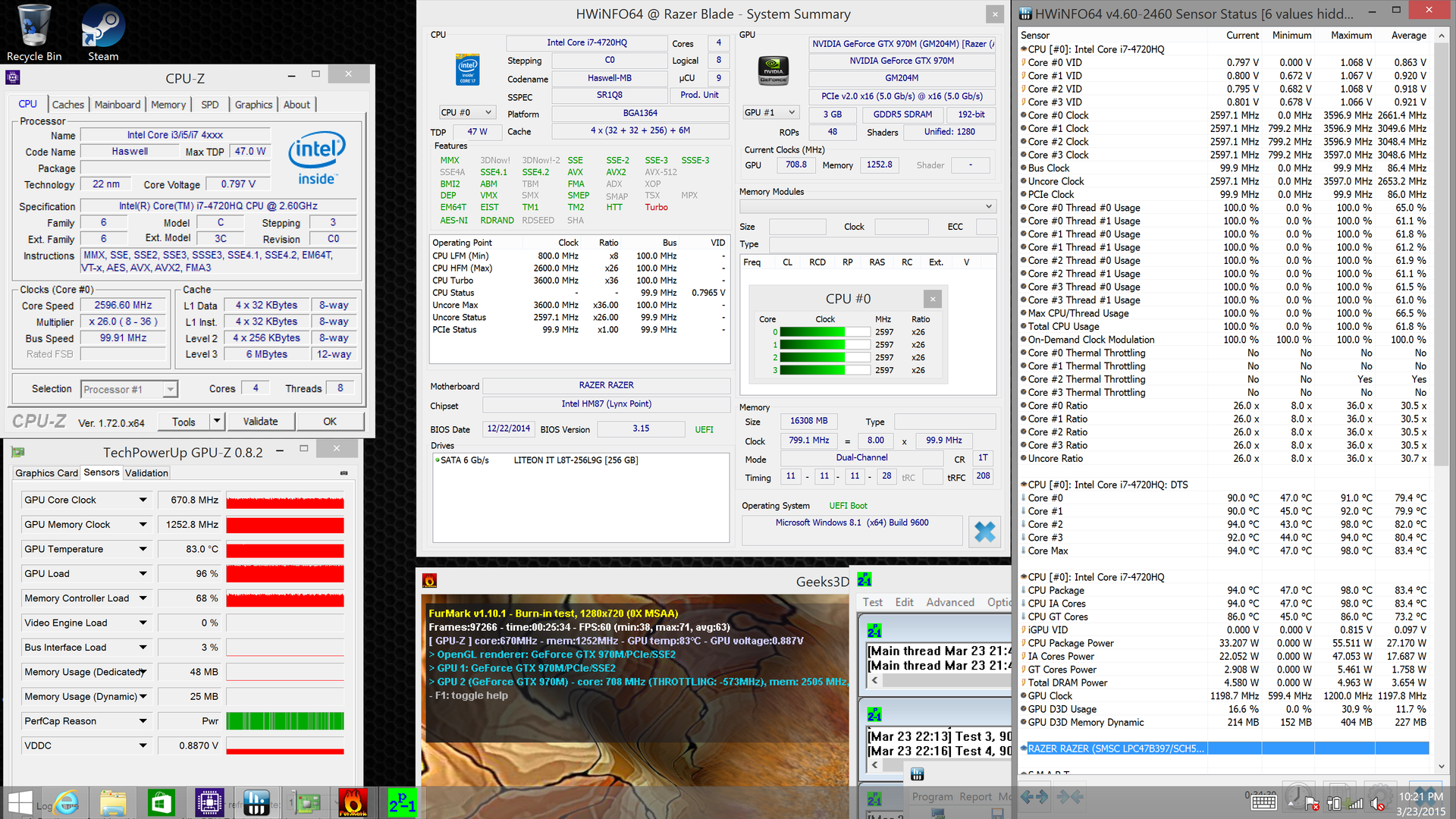Open the GPU Load sensor dropdown
This screenshot has width=1456, height=819.
pyautogui.click(x=143, y=573)
